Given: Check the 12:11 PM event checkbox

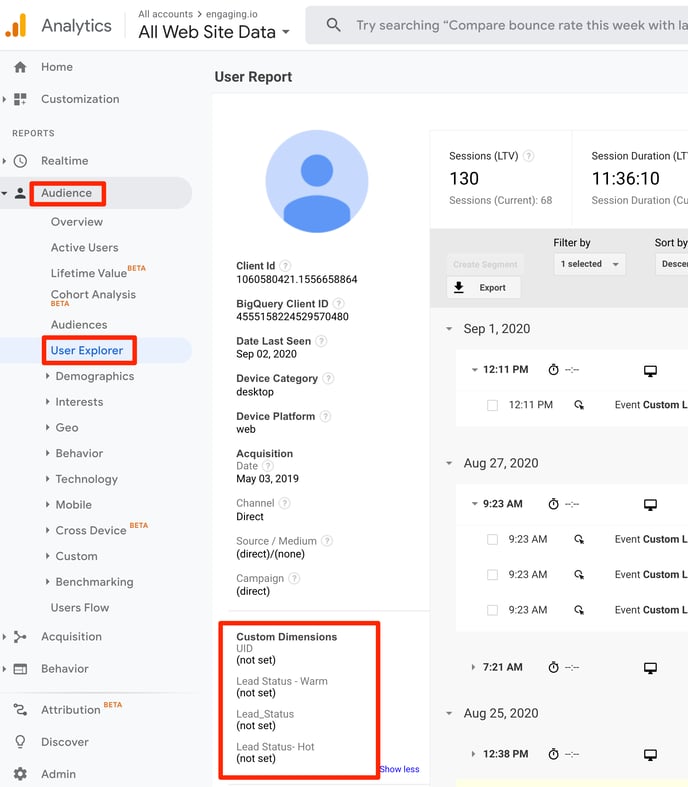Looking at the screenshot, I should 492,405.
